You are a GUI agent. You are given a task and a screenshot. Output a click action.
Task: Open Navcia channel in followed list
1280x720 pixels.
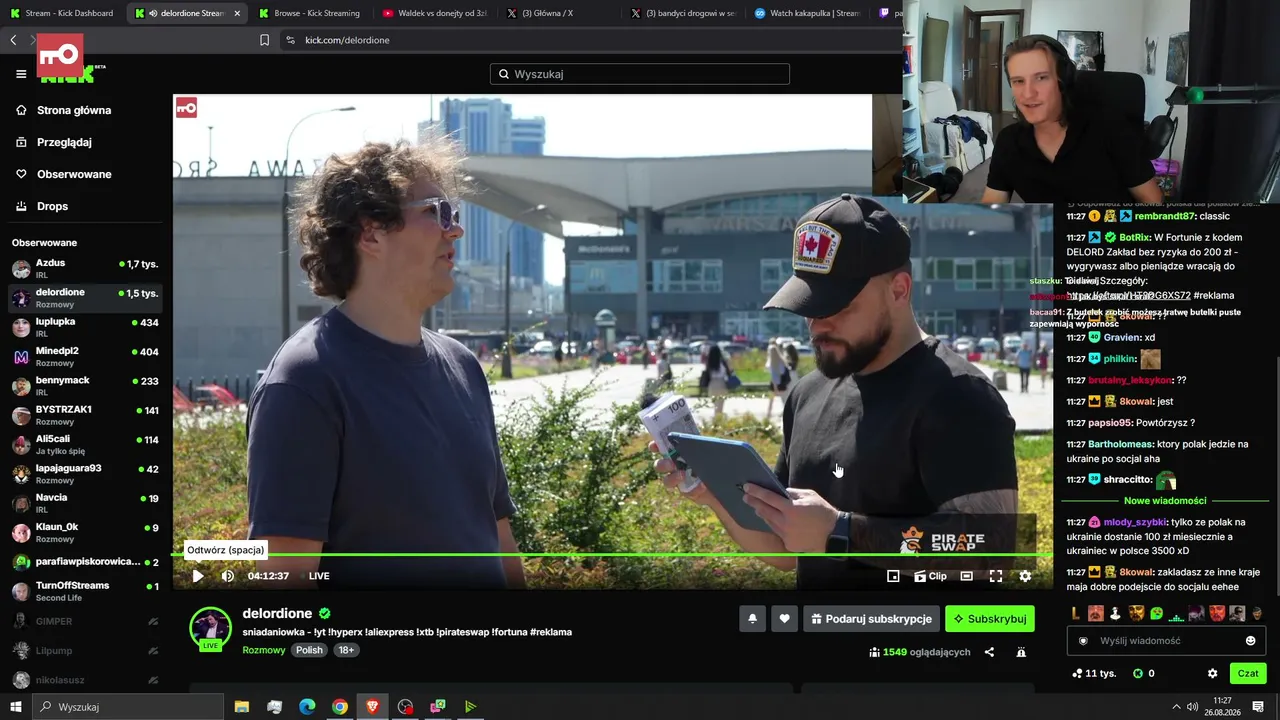[85, 503]
